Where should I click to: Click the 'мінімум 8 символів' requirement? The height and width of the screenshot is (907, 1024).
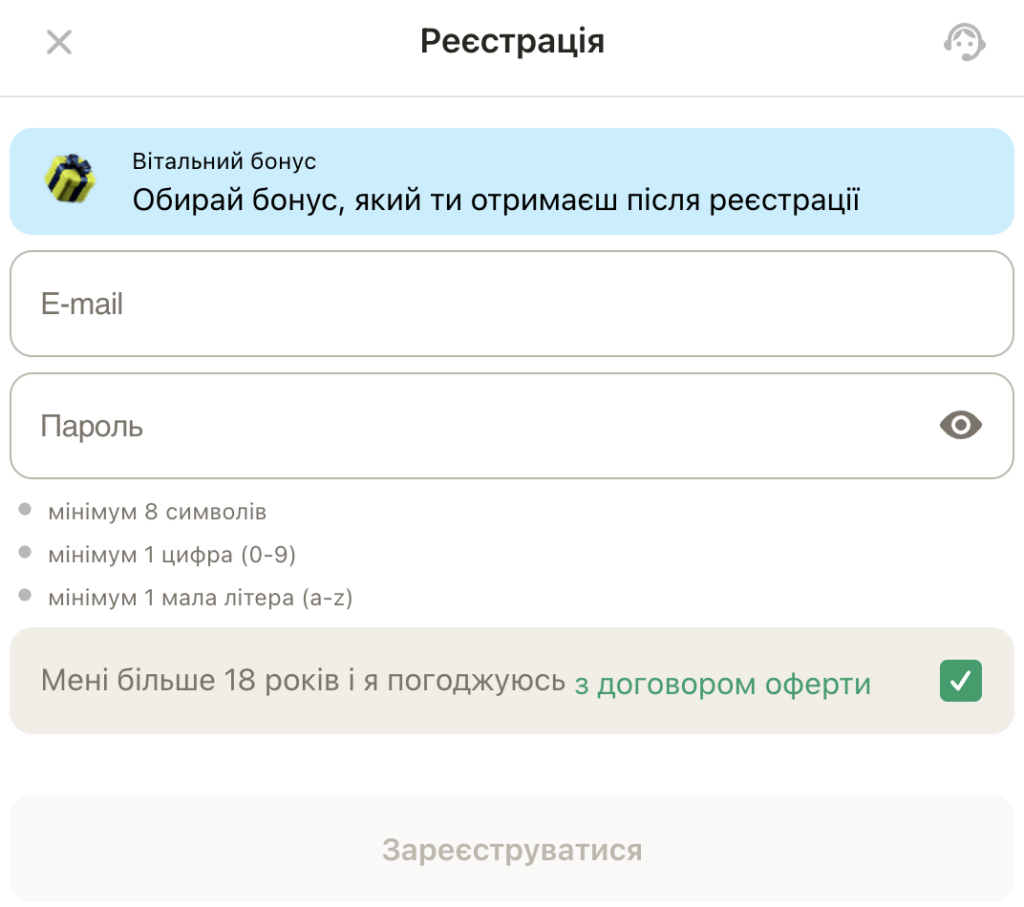point(157,511)
